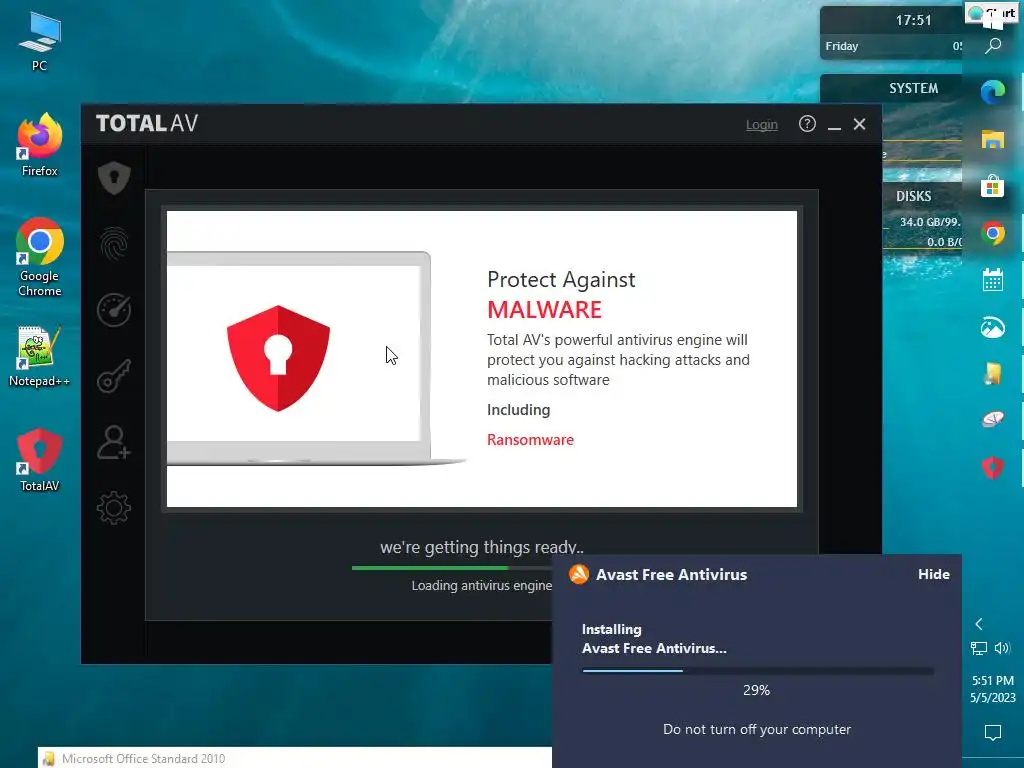Click the red shield image on the laptop
The width and height of the screenshot is (1024, 768).
(278, 358)
